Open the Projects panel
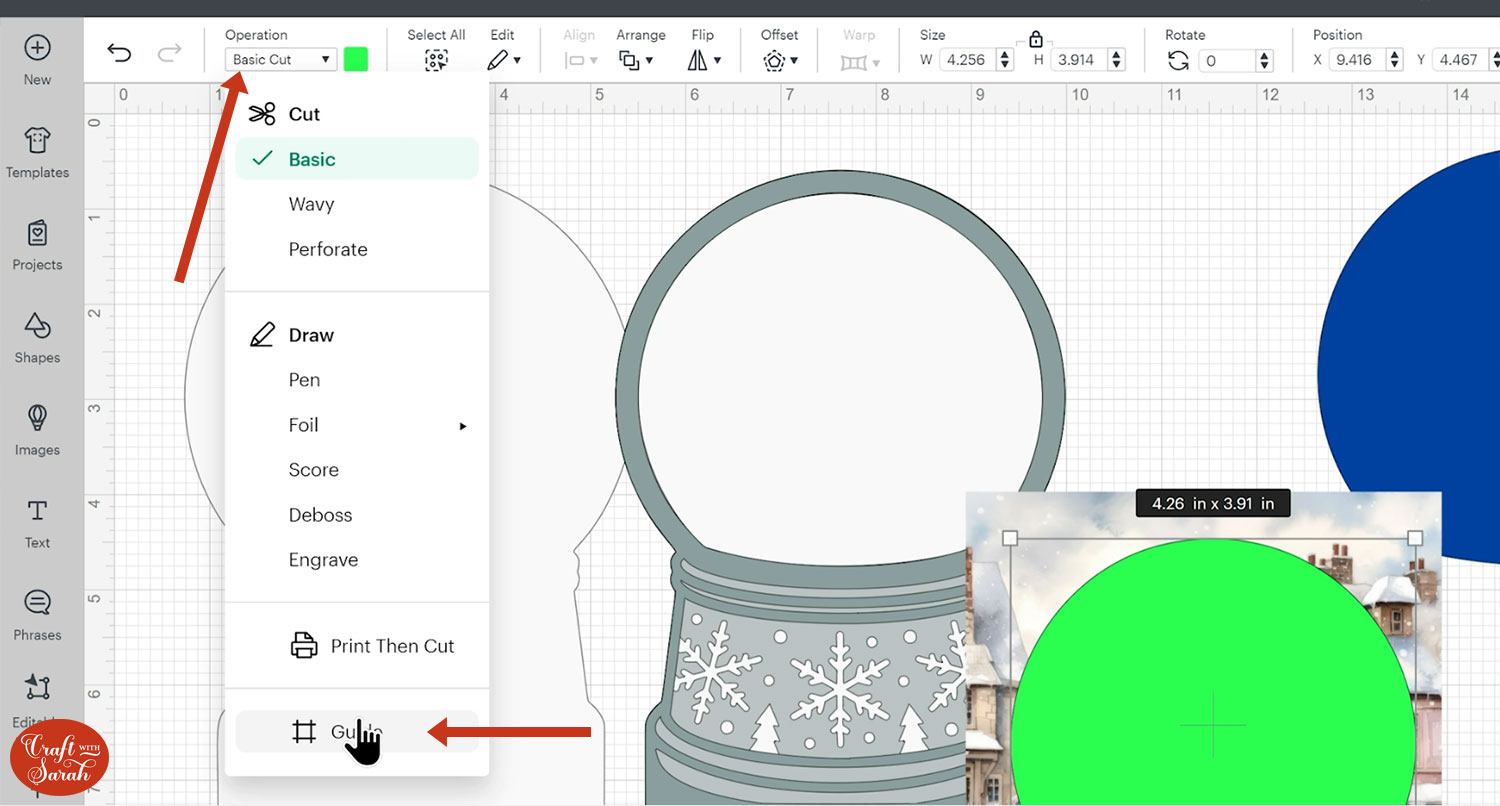 pyautogui.click(x=37, y=245)
